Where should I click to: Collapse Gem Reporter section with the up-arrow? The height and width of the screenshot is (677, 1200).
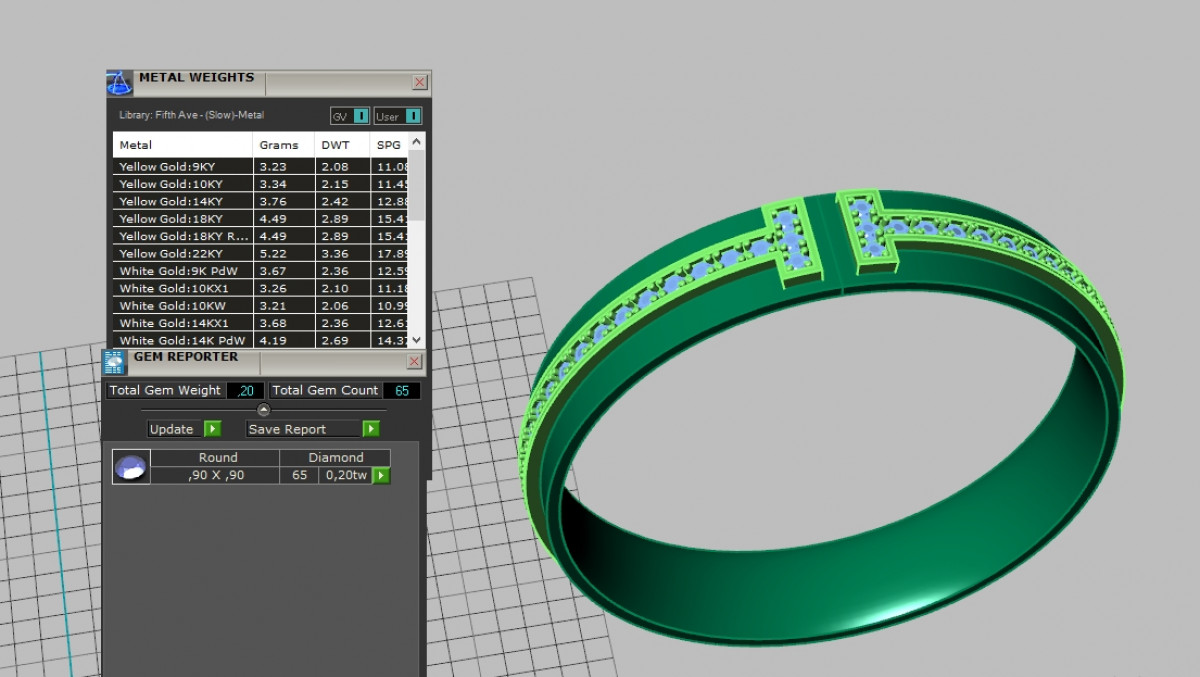(x=263, y=410)
